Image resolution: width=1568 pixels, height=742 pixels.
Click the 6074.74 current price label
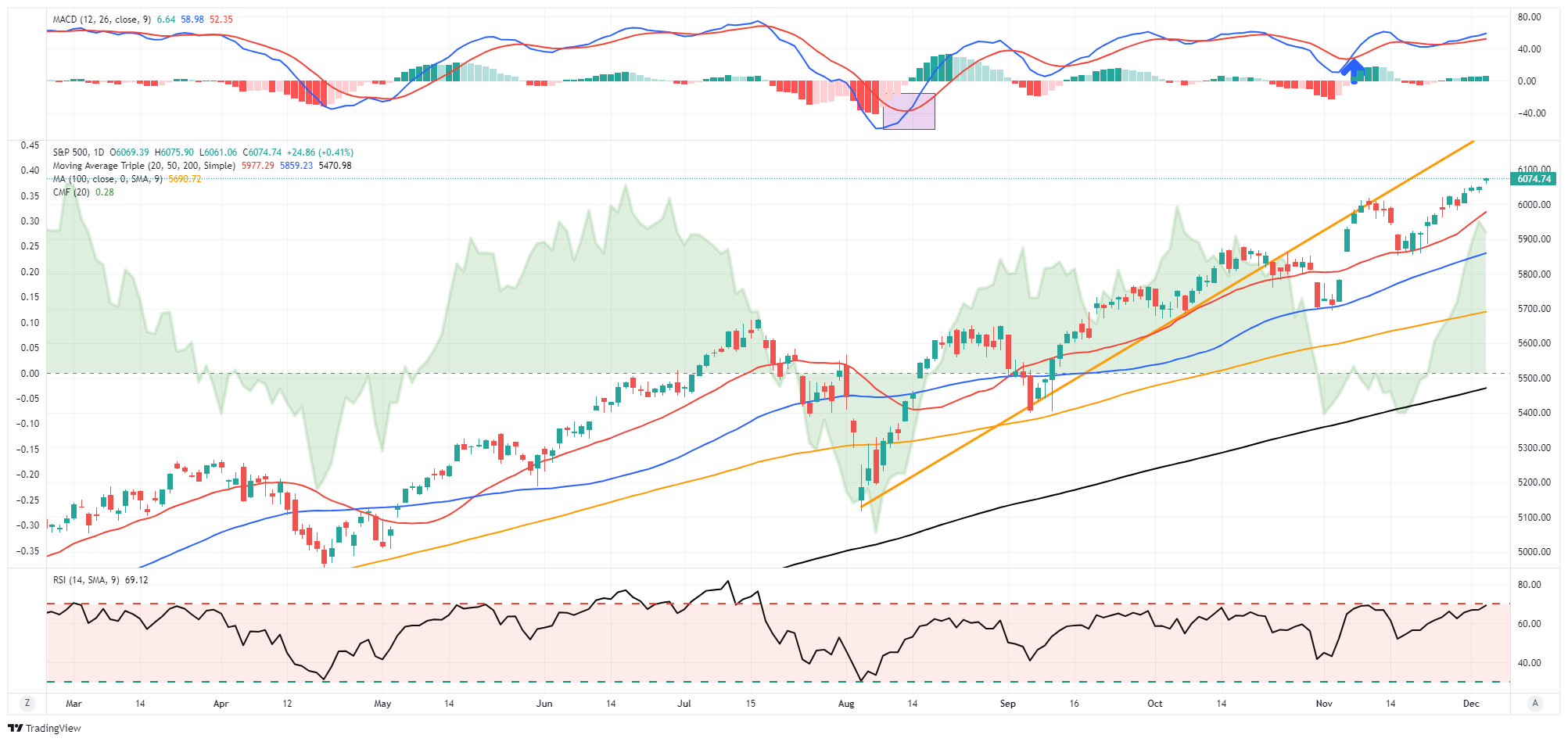pyautogui.click(x=1534, y=179)
